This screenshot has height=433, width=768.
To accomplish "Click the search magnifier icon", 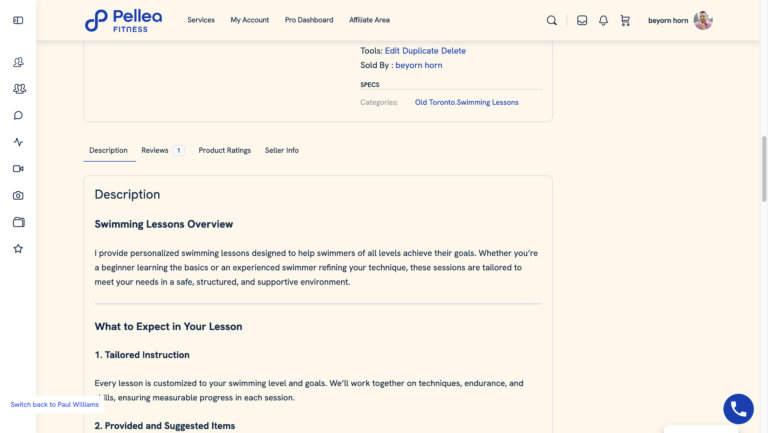I will pos(552,20).
